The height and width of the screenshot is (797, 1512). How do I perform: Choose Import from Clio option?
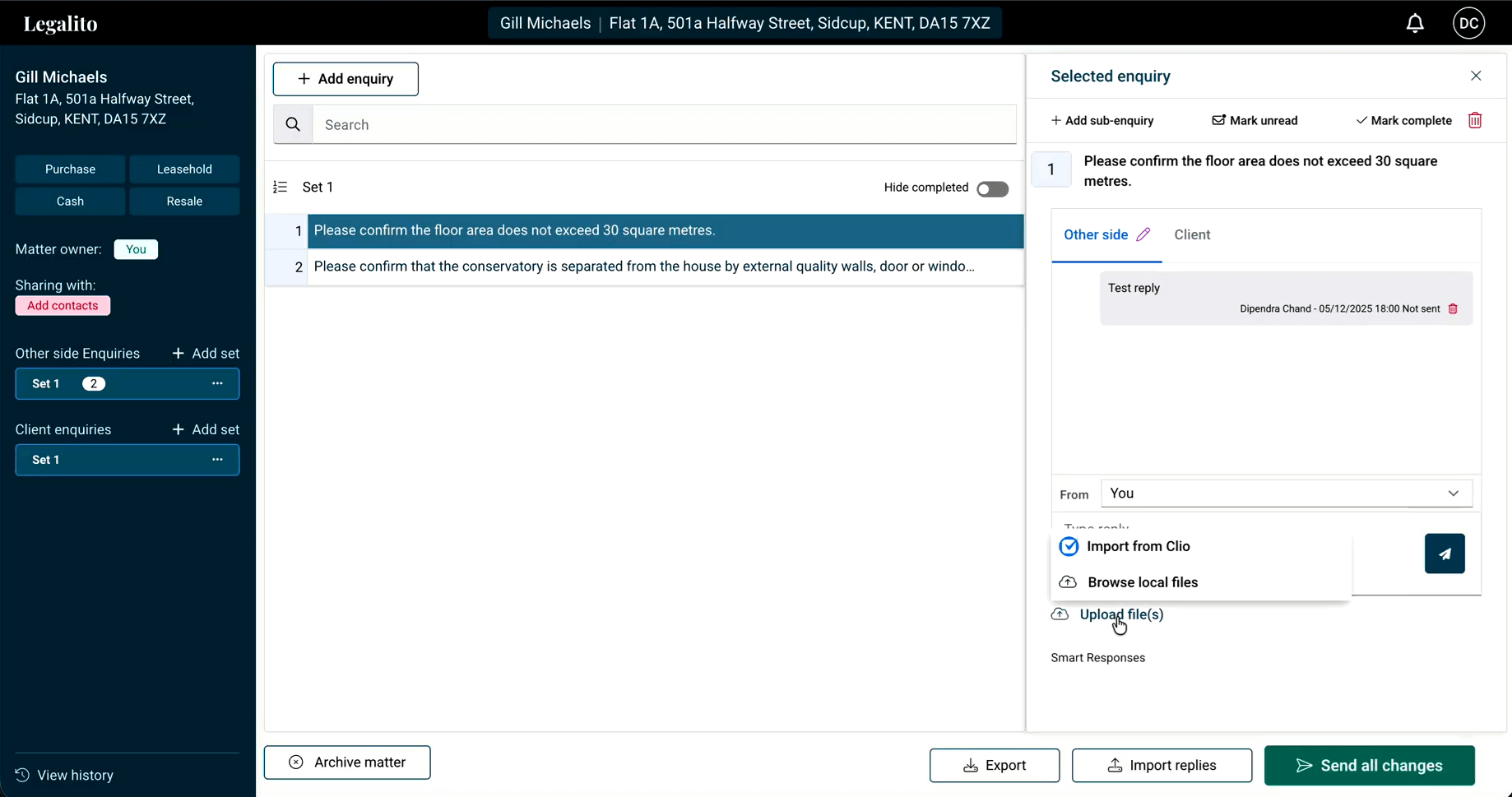point(1138,547)
